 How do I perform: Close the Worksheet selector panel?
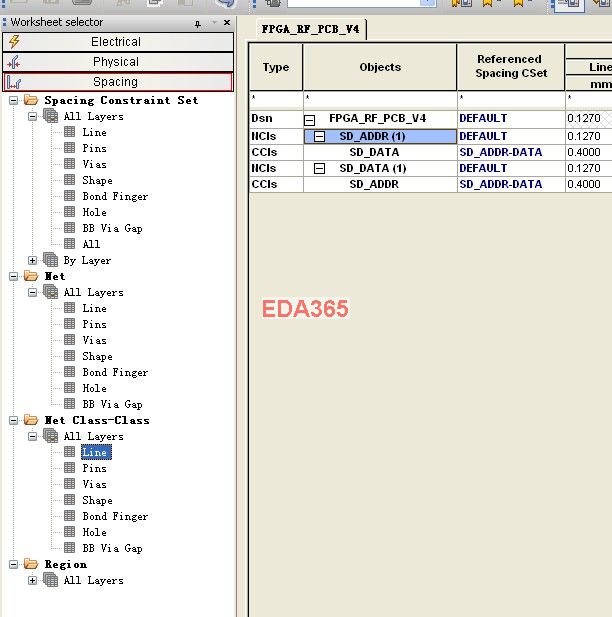pos(227,23)
